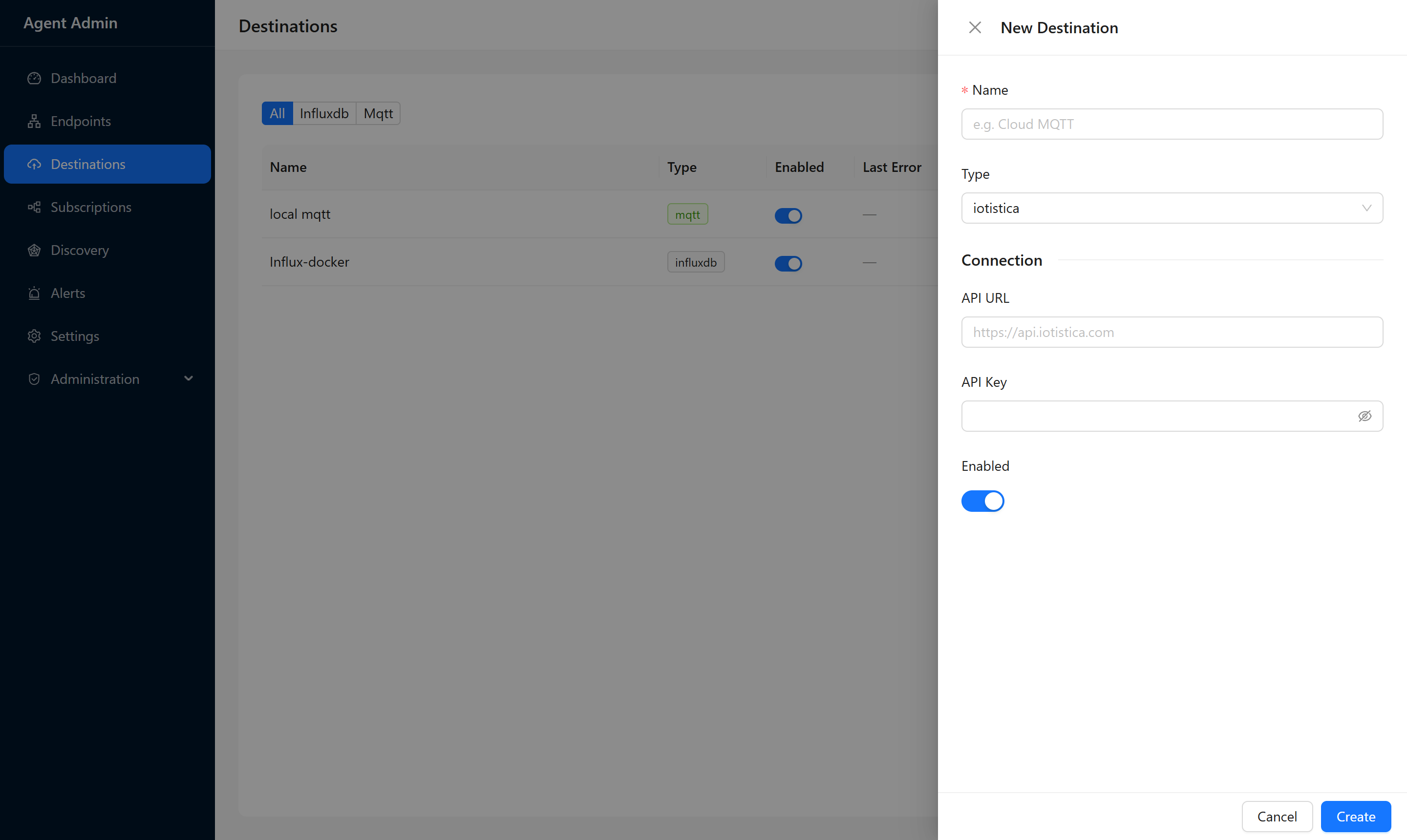Click the Dashboard gauge icon in sidebar
Screen dimensions: 1407x840
tap(34, 78)
